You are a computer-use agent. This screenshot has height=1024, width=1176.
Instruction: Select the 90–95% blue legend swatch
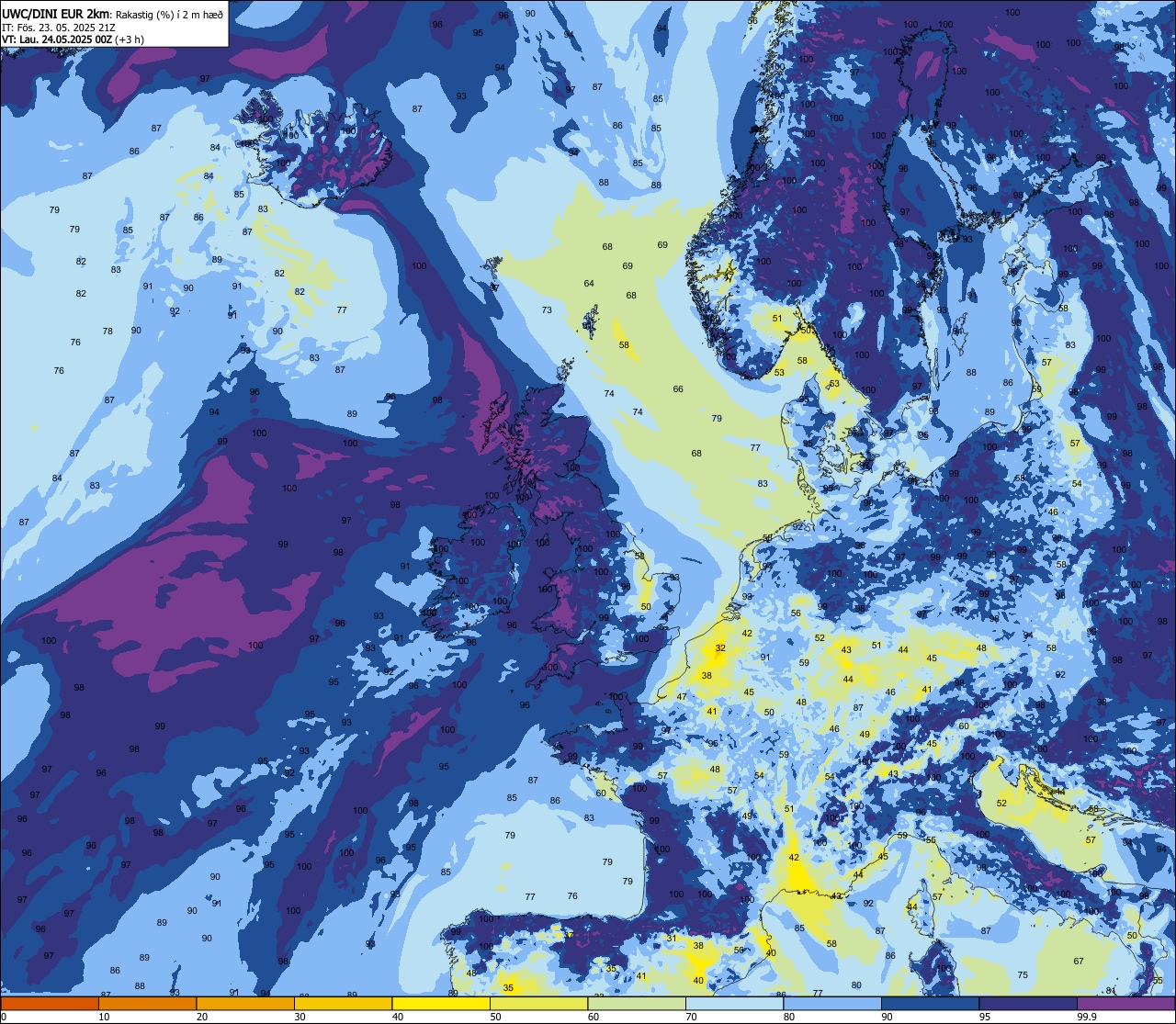tap(930, 1004)
